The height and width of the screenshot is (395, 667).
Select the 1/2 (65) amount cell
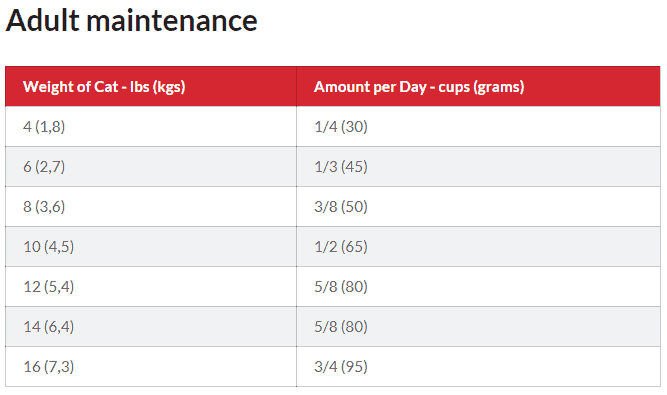pyautogui.click(x=478, y=246)
